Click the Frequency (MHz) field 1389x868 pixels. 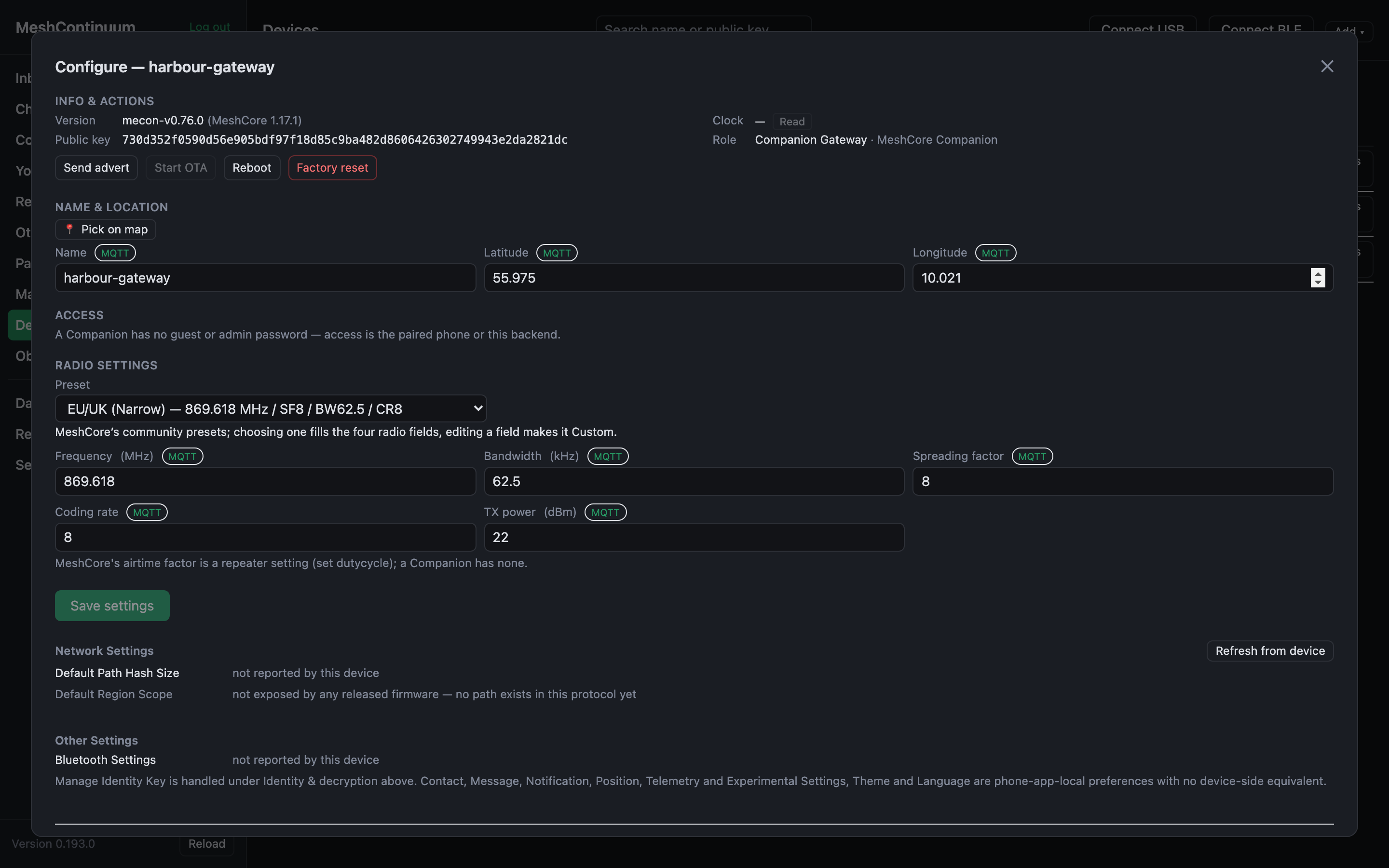265,481
